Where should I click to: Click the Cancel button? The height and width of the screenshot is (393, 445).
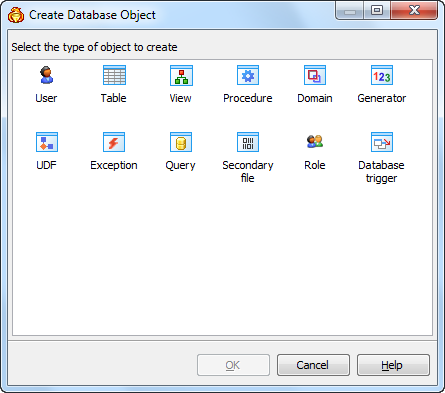tap(313, 365)
